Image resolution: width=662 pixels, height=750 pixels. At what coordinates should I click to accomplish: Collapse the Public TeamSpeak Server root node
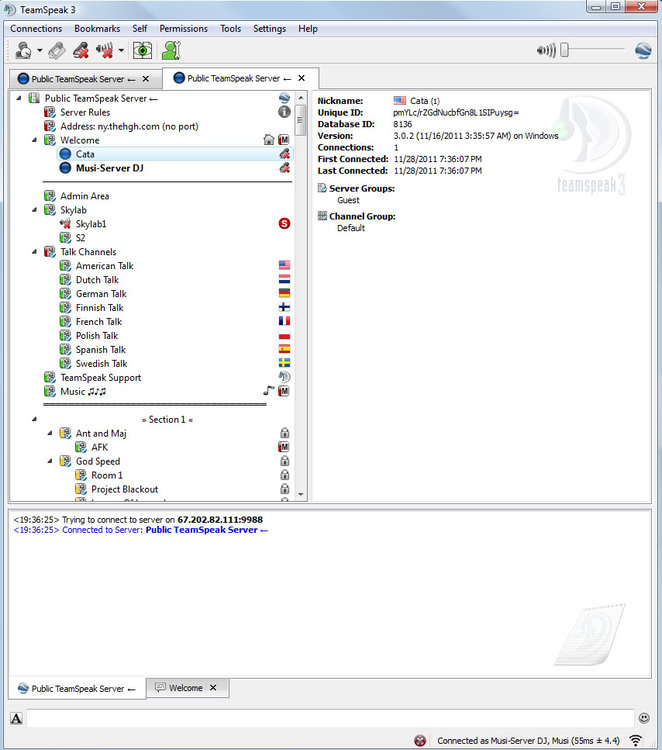19,98
